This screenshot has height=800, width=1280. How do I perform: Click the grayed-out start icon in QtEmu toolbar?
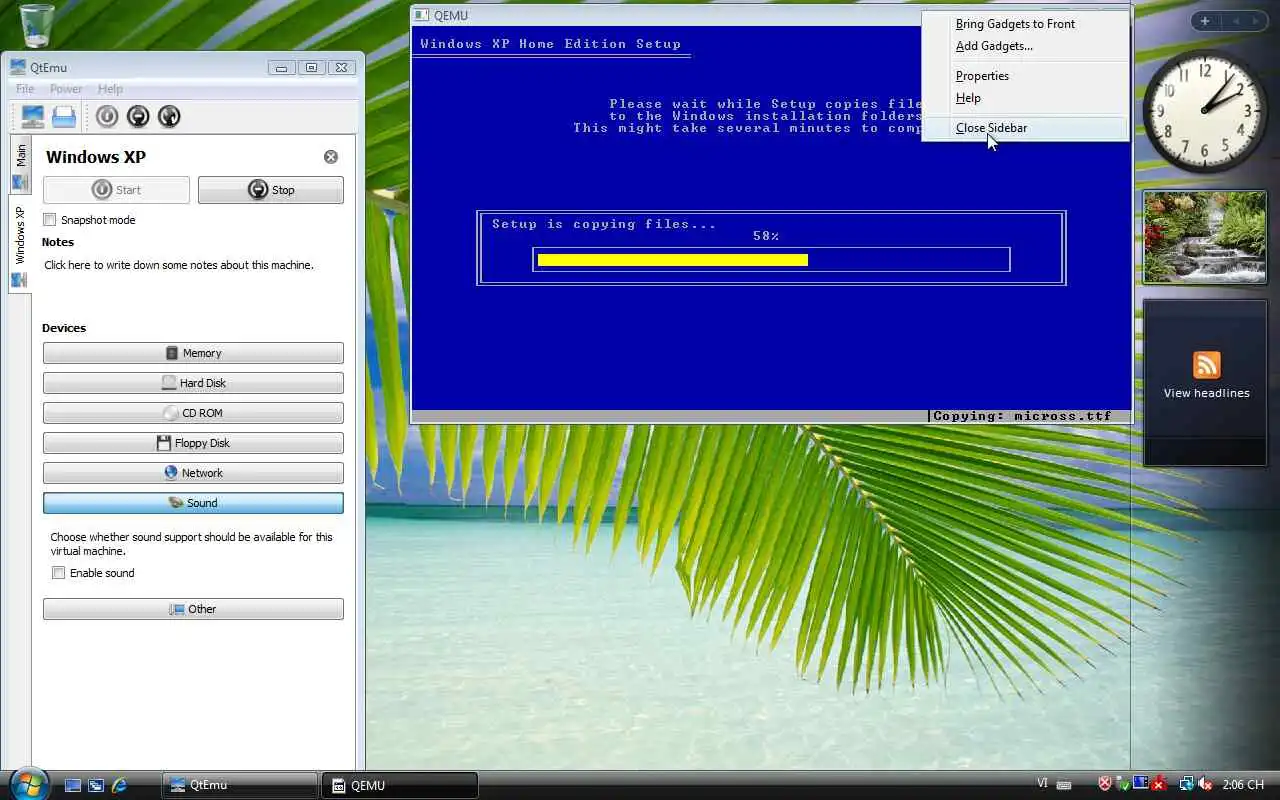click(x=107, y=116)
